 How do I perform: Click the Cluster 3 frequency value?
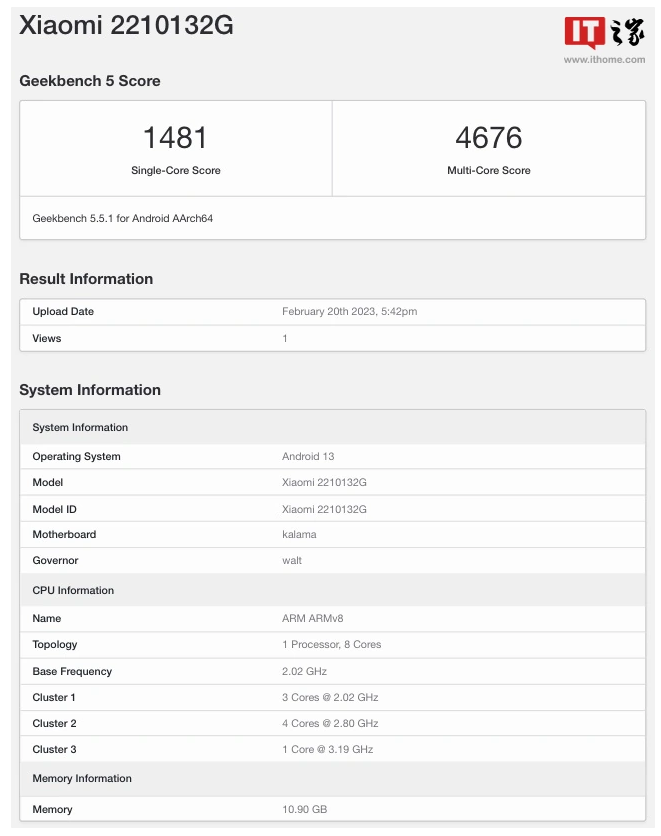point(327,749)
